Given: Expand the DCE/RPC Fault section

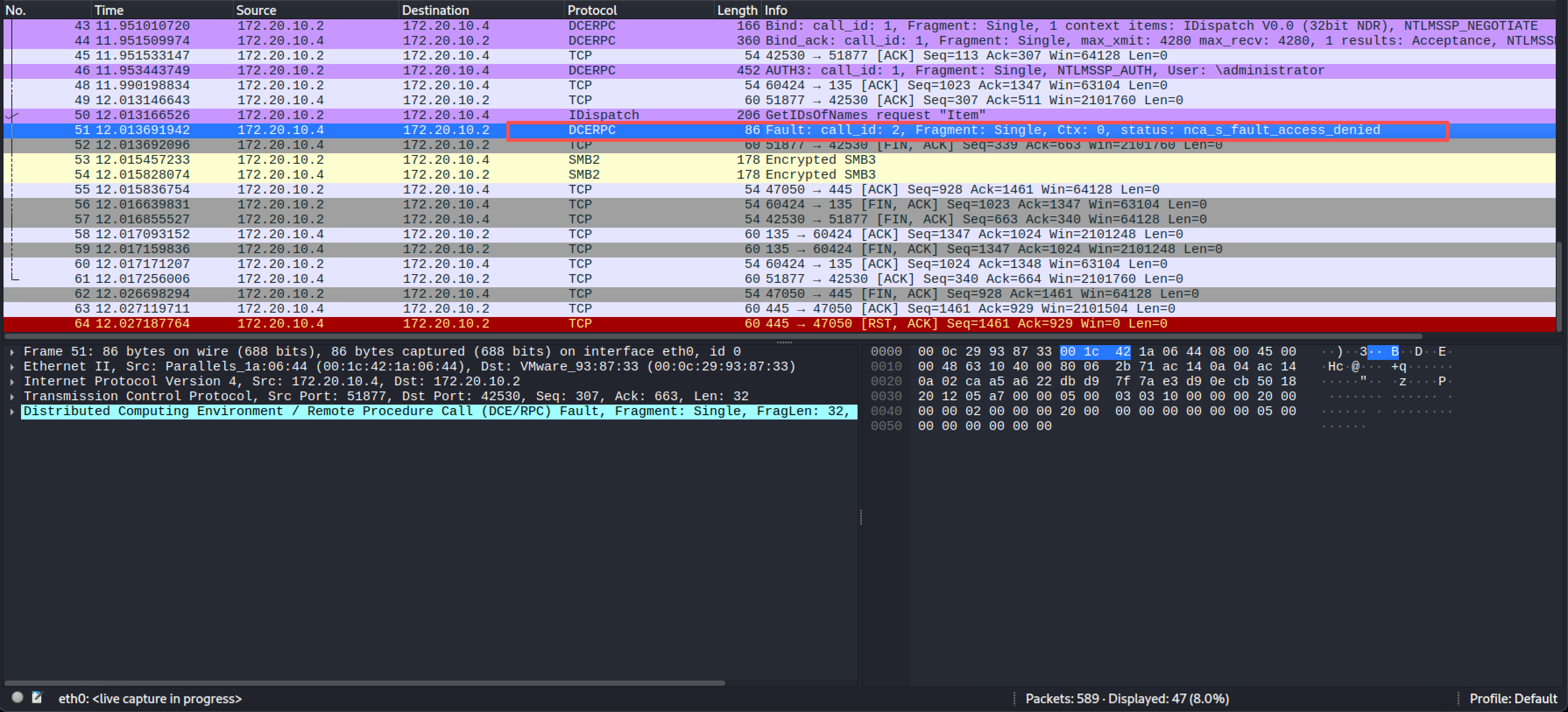Looking at the screenshot, I should [x=12, y=411].
